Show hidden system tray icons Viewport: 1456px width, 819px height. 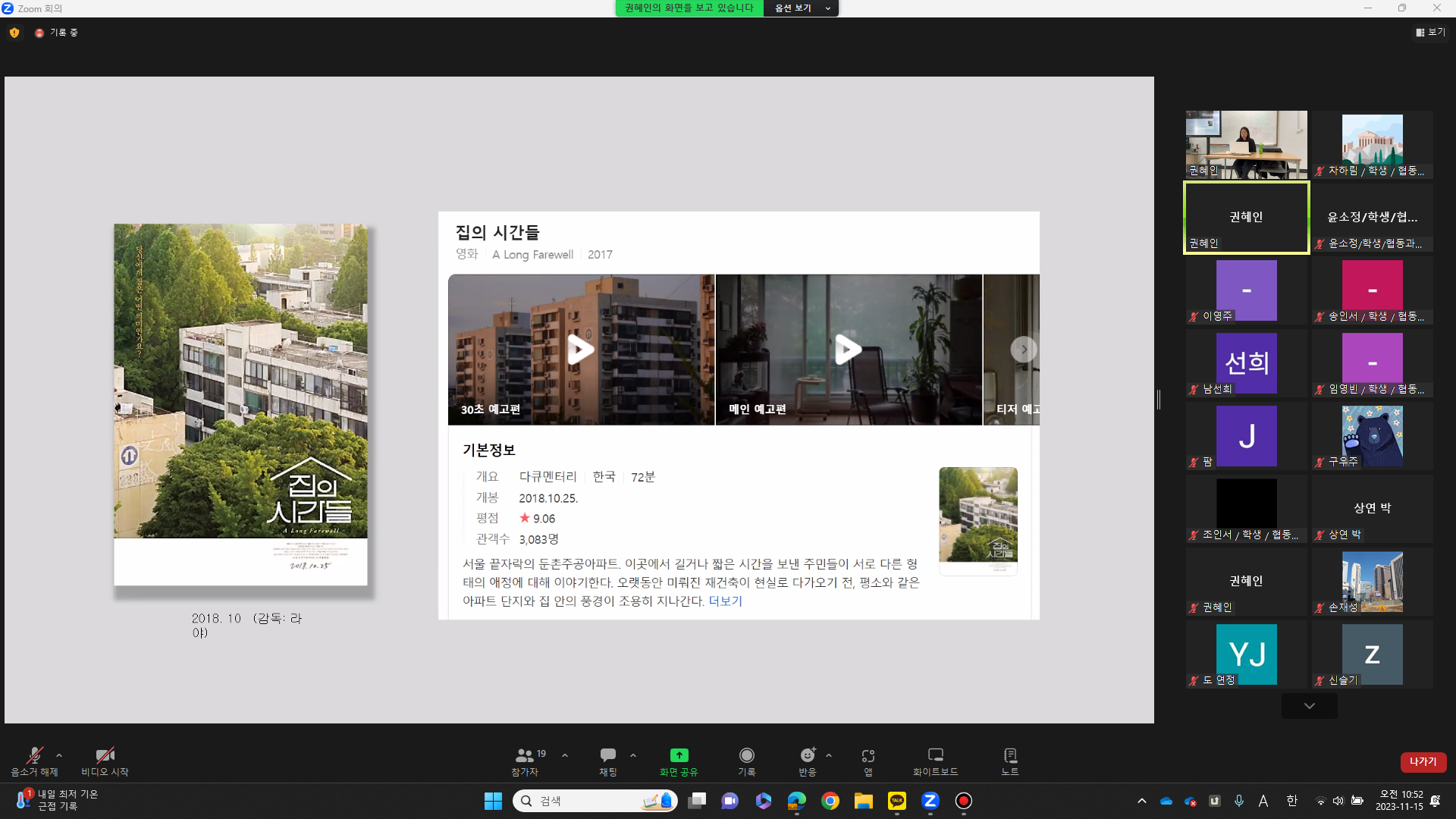(x=1142, y=801)
